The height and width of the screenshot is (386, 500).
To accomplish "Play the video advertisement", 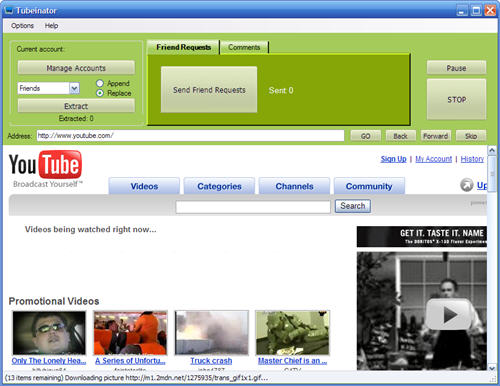I will [x=449, y=314].
